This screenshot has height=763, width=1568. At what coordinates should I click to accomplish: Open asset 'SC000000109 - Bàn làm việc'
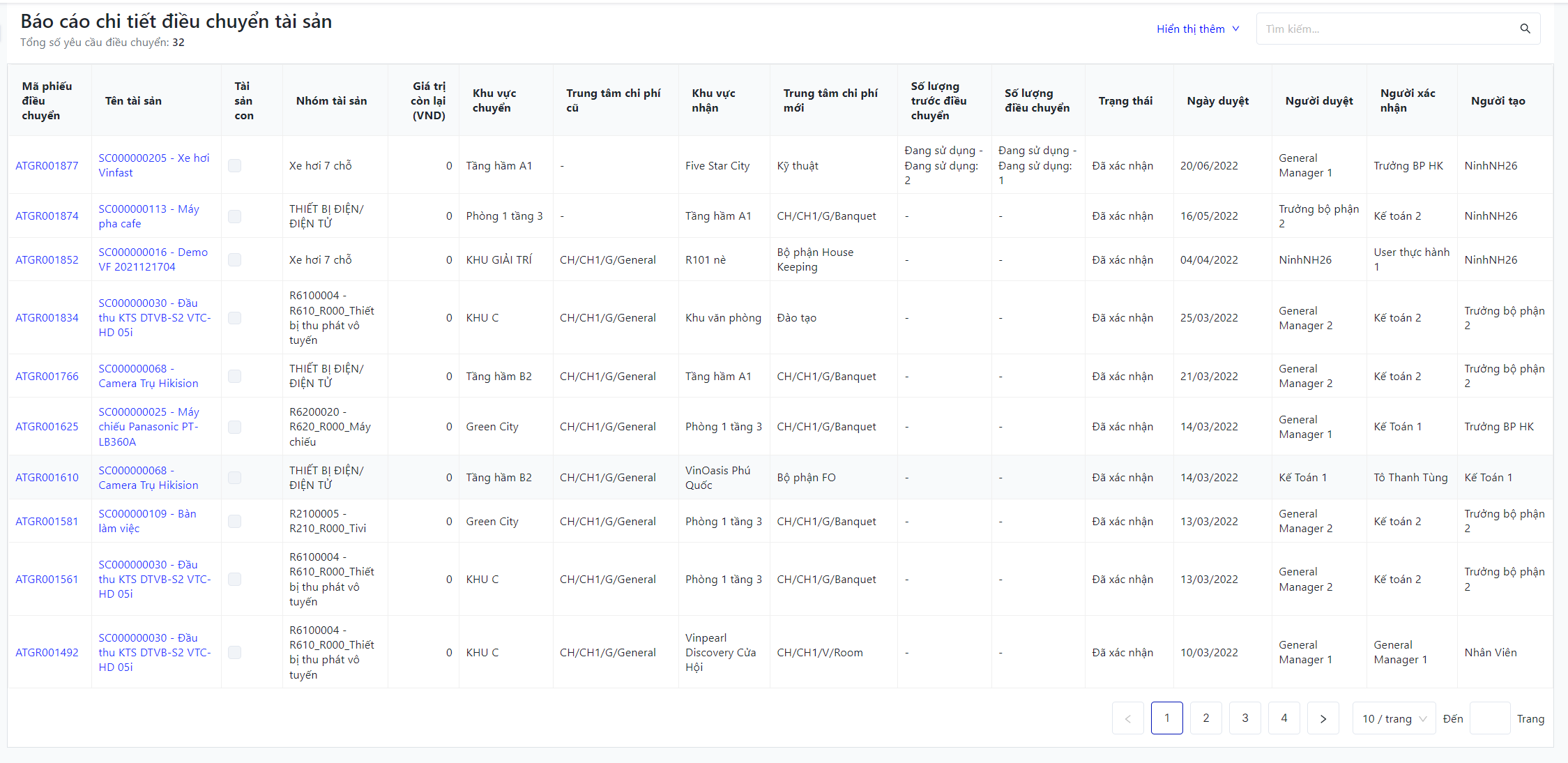[147, 521]
